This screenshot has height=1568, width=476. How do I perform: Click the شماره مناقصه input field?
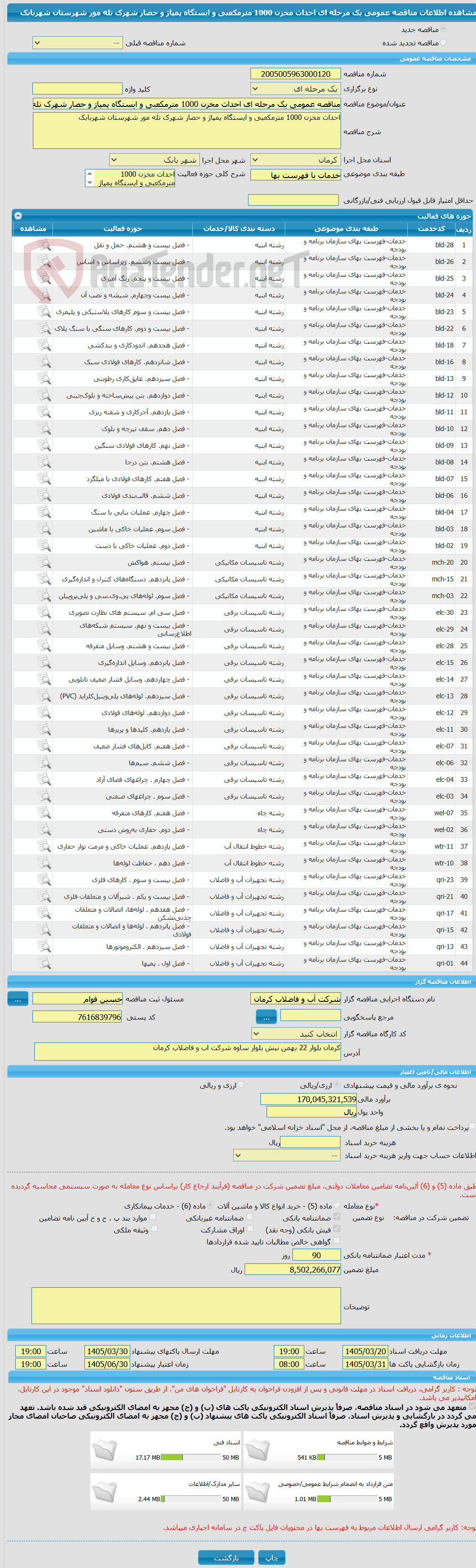295,74
